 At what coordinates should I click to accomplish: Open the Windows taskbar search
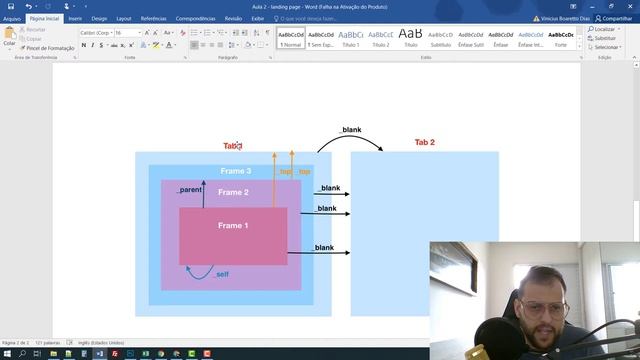pyautogui.click(x=22, y=354)
